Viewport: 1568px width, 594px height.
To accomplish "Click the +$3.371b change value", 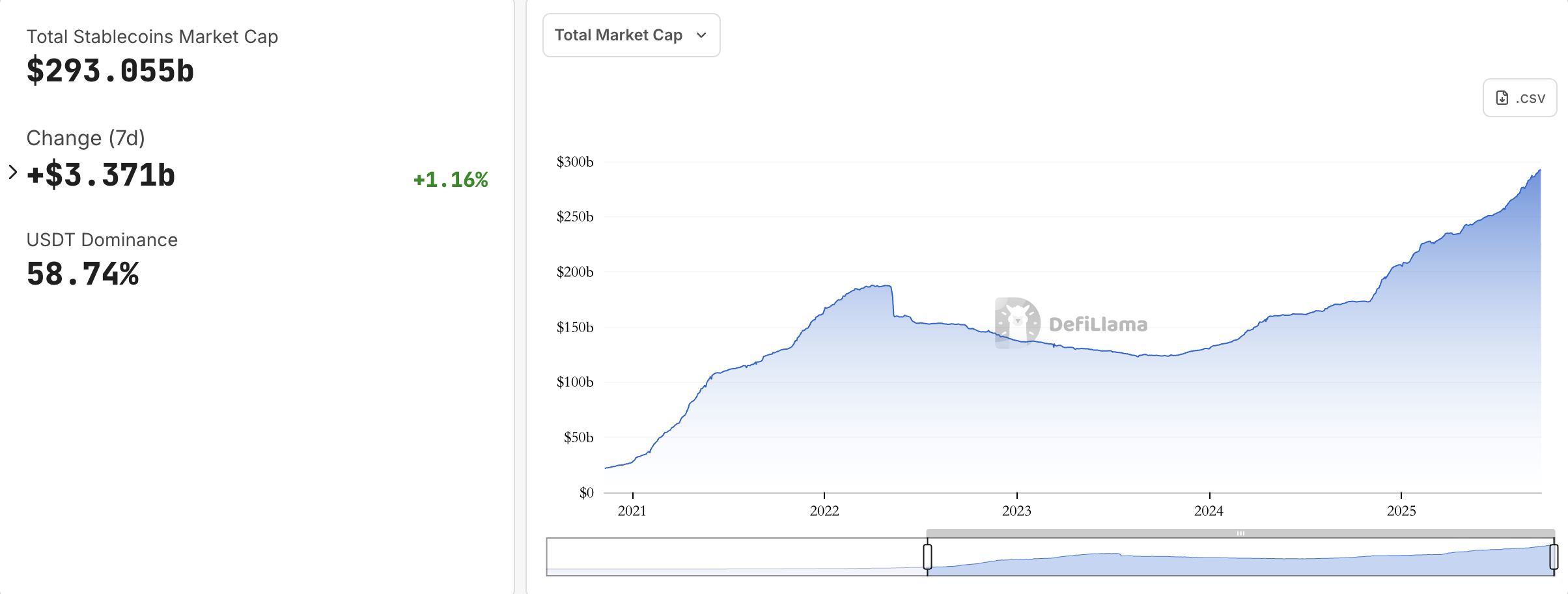I will tap(101, 175).
